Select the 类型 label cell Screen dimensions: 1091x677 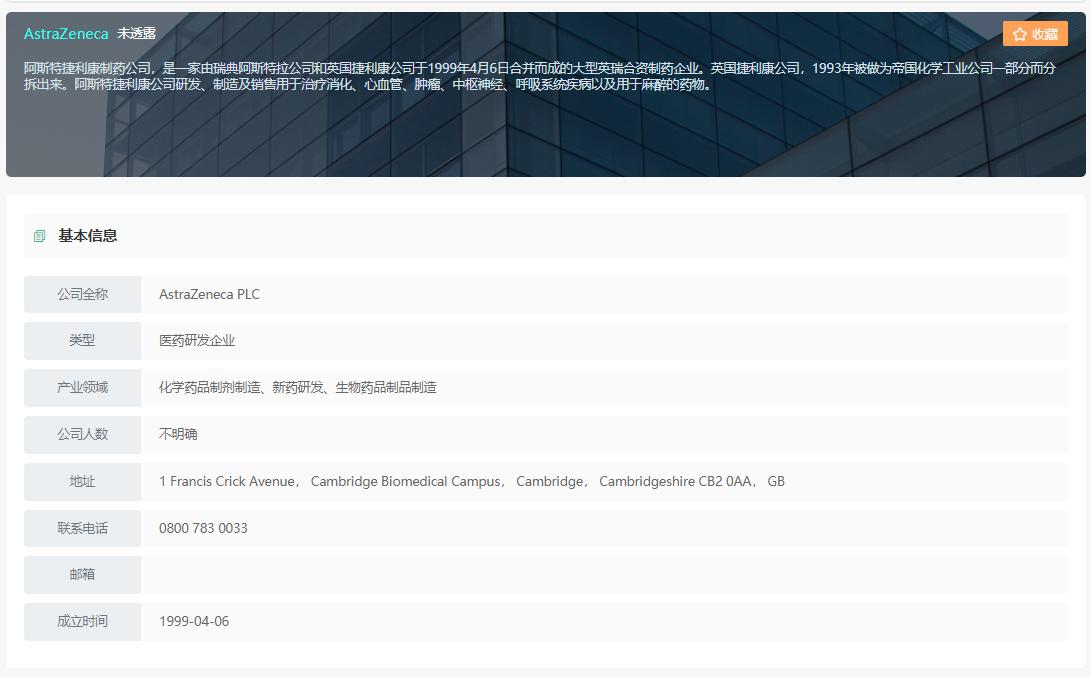(82, 340)
